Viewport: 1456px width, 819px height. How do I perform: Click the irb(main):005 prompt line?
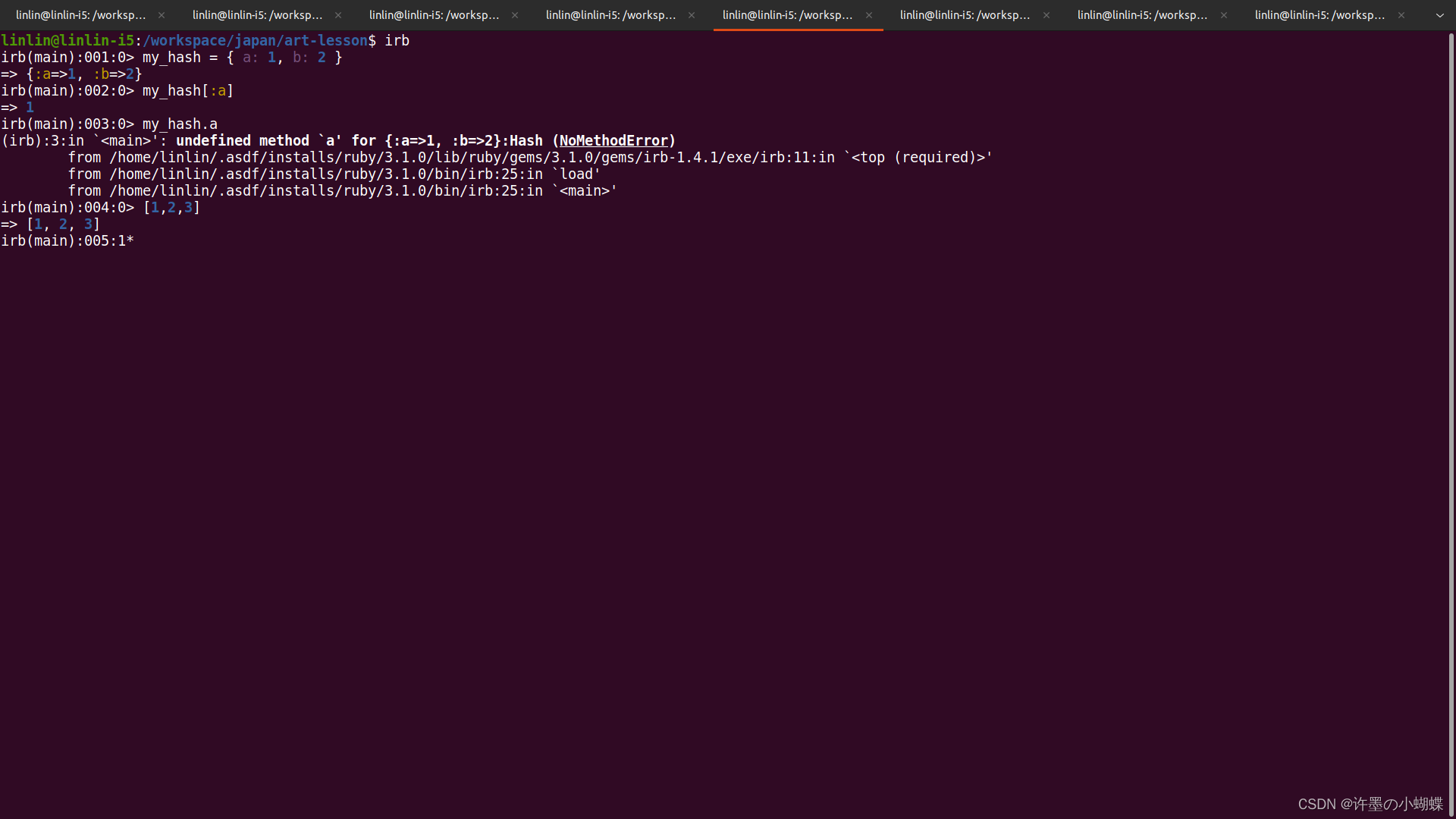click(67, 241)
